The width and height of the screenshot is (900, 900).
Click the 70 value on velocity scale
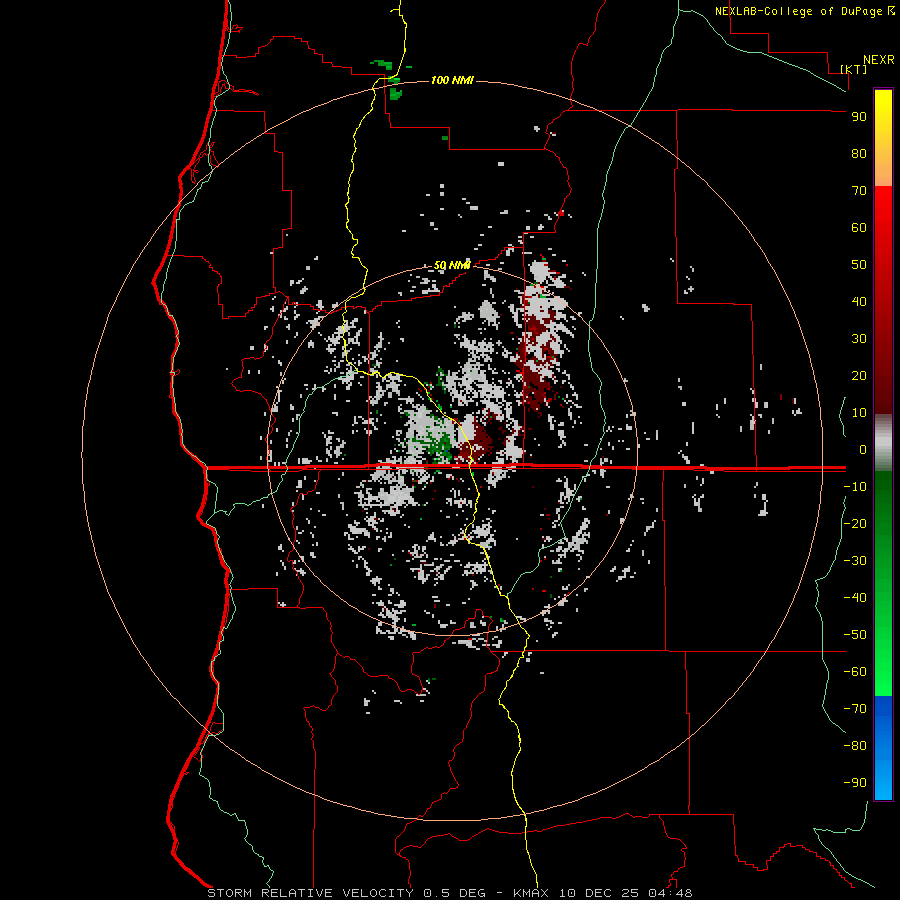859,191
